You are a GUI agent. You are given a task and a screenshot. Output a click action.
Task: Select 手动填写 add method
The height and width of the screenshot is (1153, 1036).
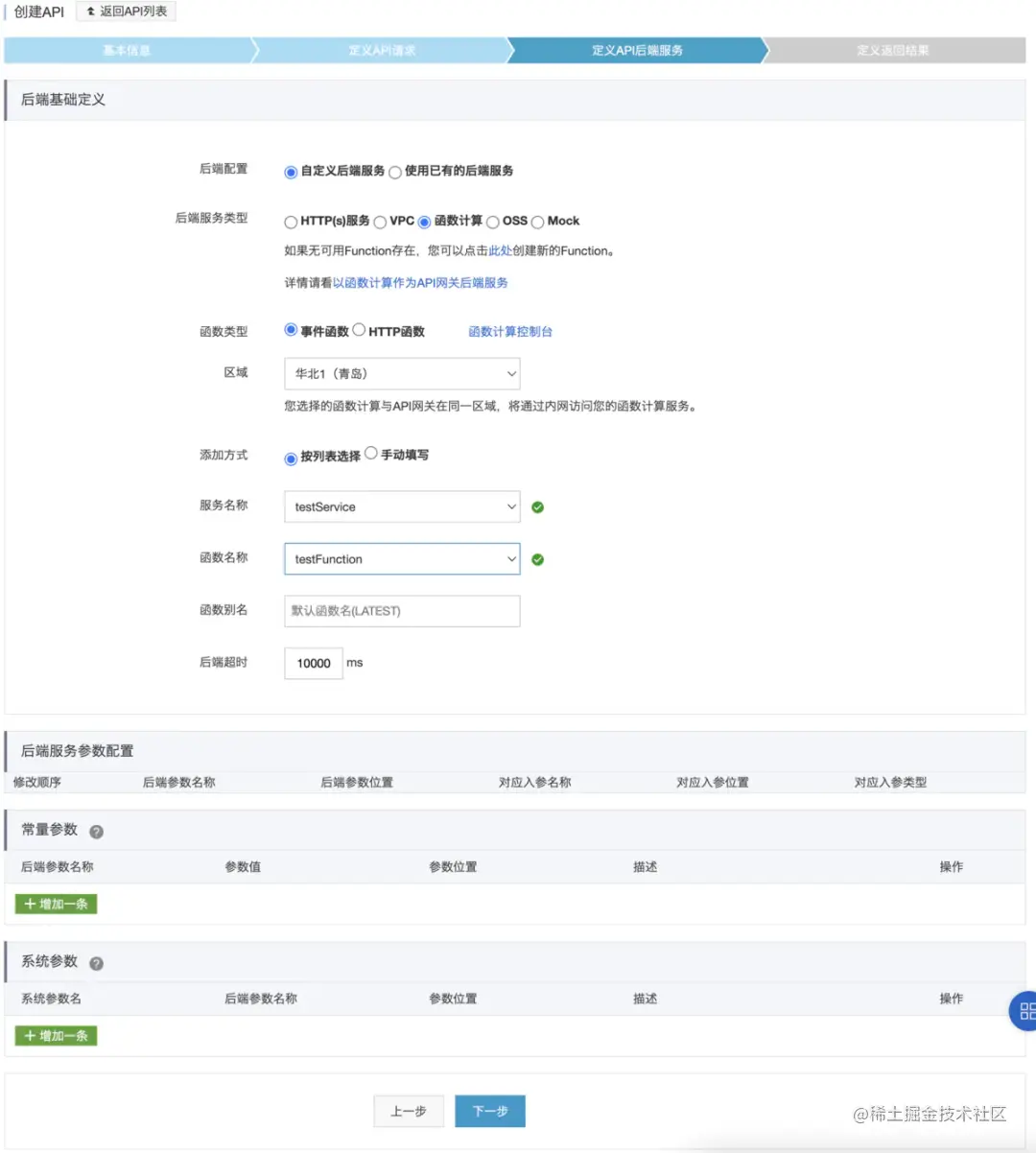(x=371, y=453)
